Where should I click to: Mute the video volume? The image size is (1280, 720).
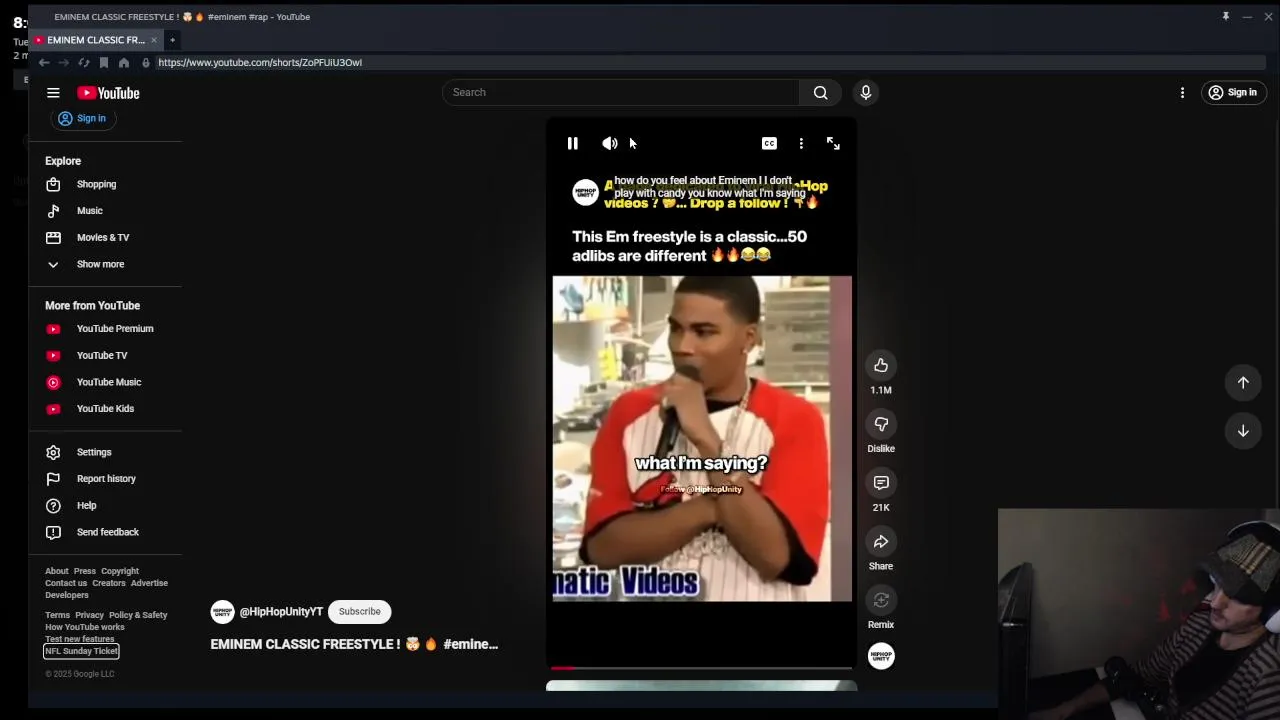coord(610,144)
